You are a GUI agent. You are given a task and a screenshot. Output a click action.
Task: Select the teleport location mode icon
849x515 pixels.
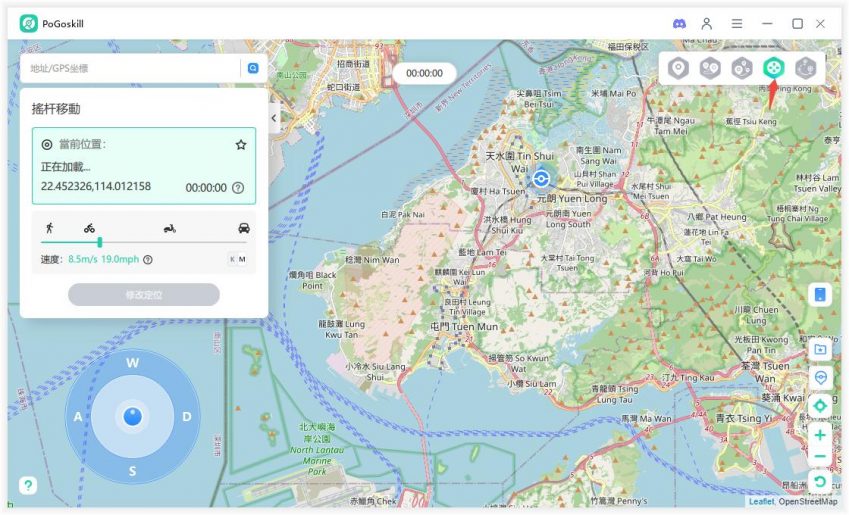(679, 68)
